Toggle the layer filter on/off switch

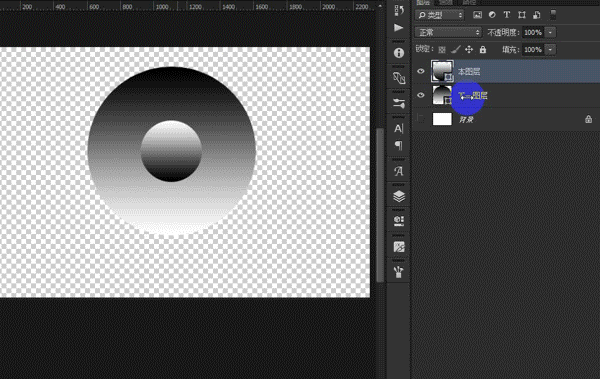553,15
